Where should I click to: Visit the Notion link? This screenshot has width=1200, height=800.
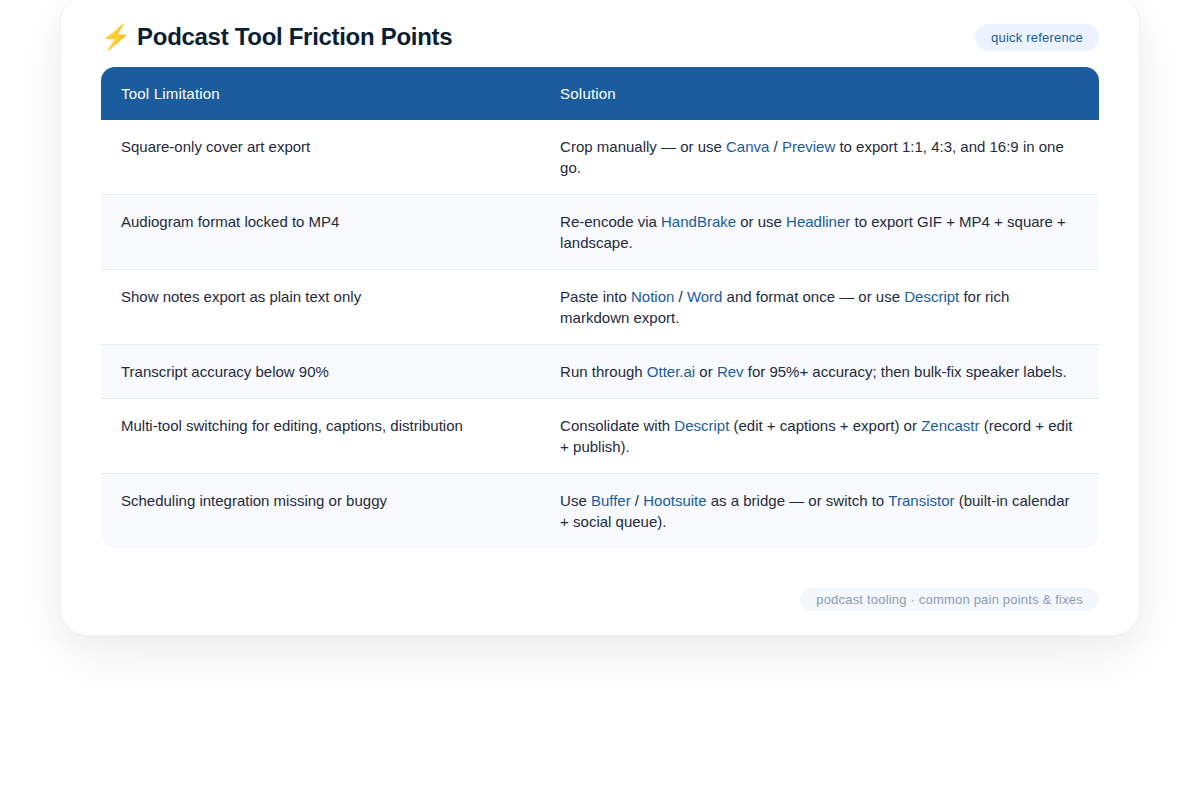pyautogui.click(x=653, y=297)
